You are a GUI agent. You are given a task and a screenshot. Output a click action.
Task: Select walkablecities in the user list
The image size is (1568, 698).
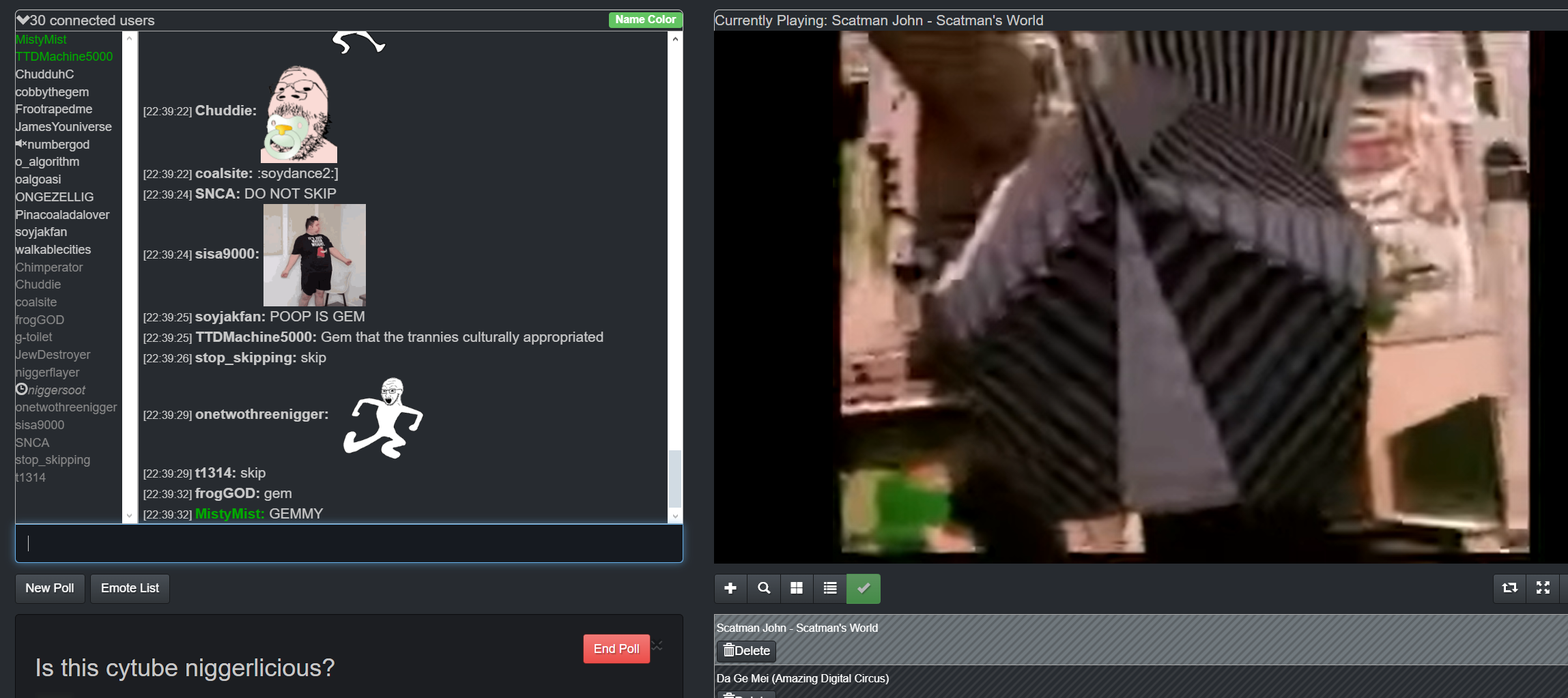coord(53,250)
